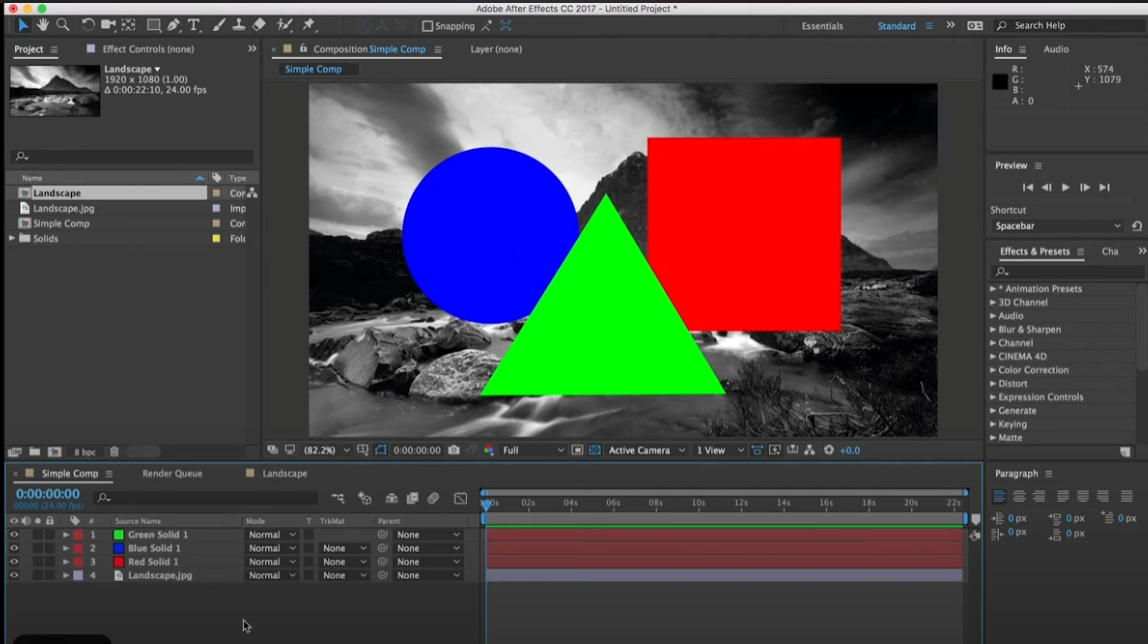The height and width of the screenshot is (644, 1148).
Task: Expand the Solids folder in Project panel
Action: (12, 239)
